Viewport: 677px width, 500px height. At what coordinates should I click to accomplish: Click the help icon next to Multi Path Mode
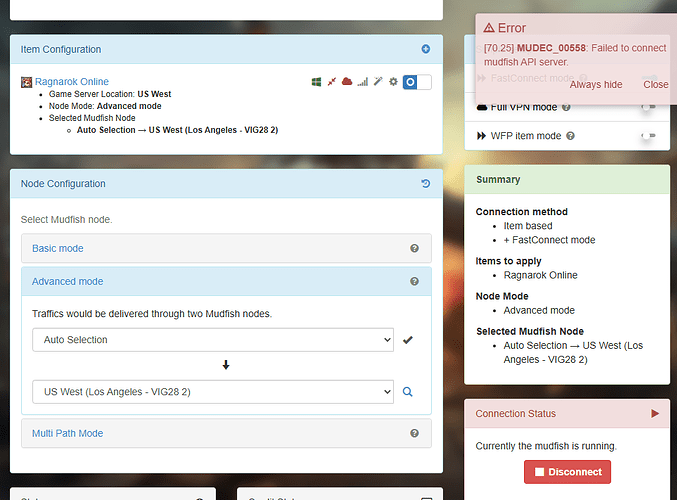[414, 433]
